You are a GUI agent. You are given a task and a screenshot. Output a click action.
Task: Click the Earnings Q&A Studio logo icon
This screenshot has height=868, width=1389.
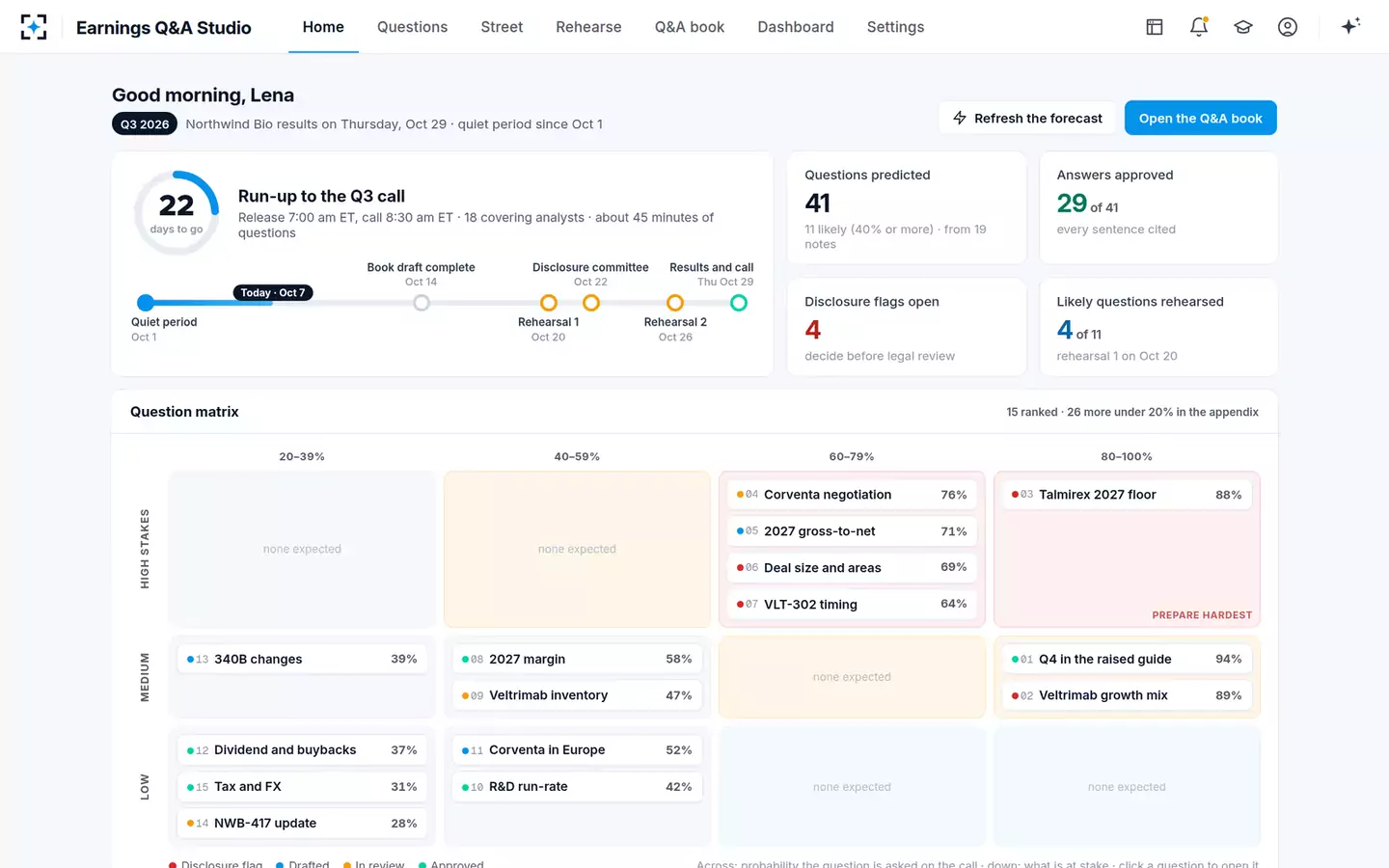(34, 27)
